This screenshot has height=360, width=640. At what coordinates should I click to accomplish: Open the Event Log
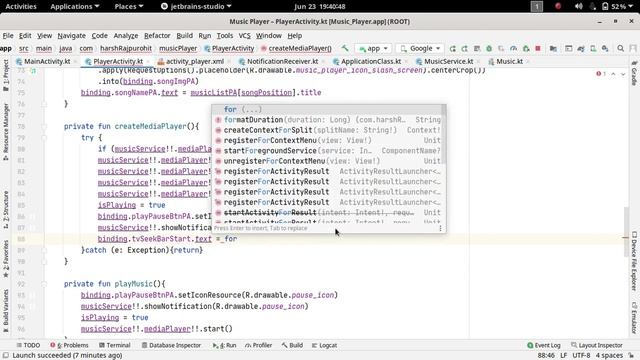(544, 345)
